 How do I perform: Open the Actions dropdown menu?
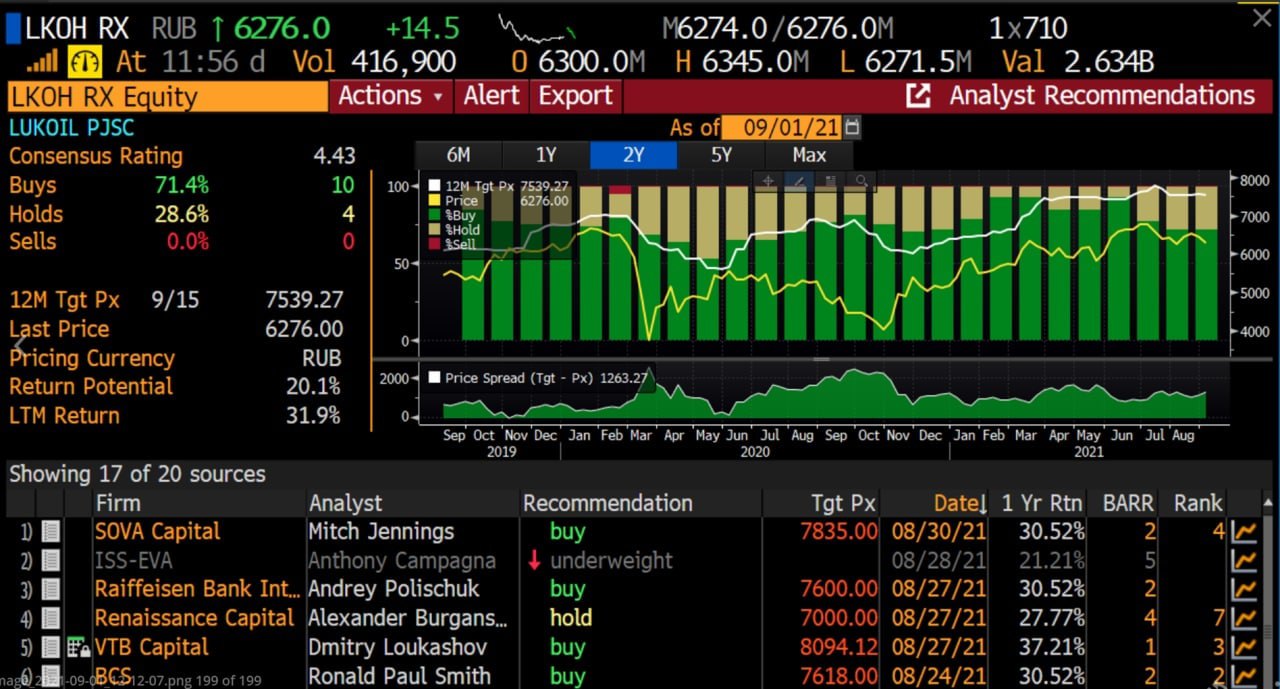coord(391,96)
